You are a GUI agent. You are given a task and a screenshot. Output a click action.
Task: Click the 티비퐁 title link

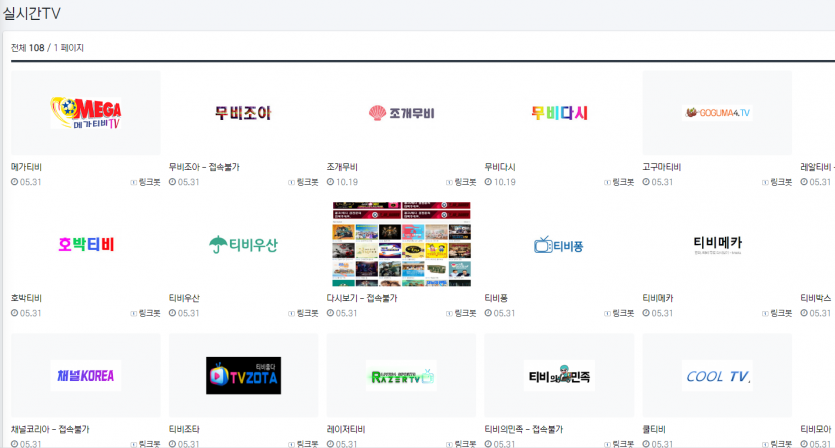click(496, 298)
